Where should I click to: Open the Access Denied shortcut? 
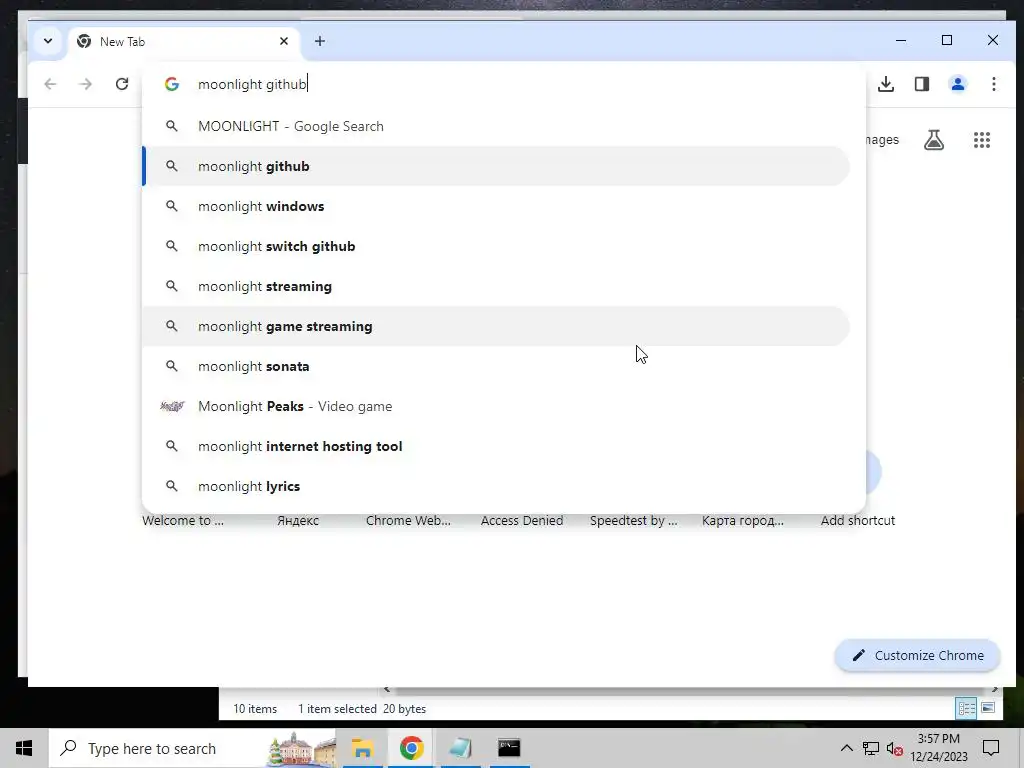522,520
